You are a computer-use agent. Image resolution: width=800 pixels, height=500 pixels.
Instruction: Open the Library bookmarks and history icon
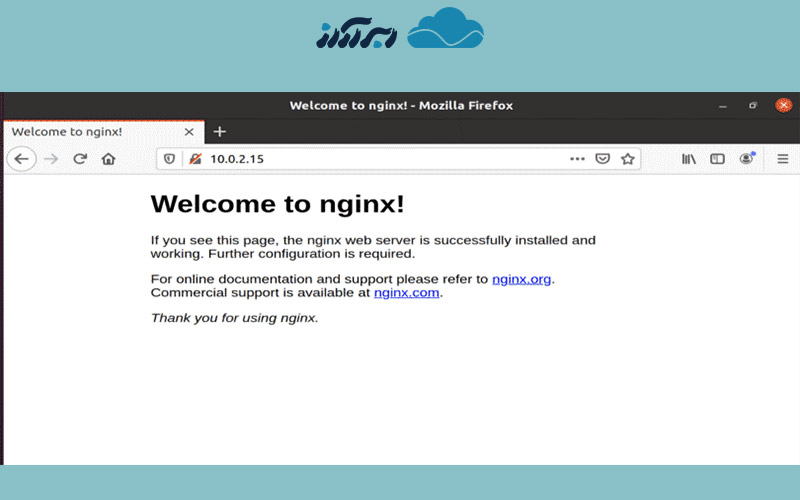(x=689, y=159)
